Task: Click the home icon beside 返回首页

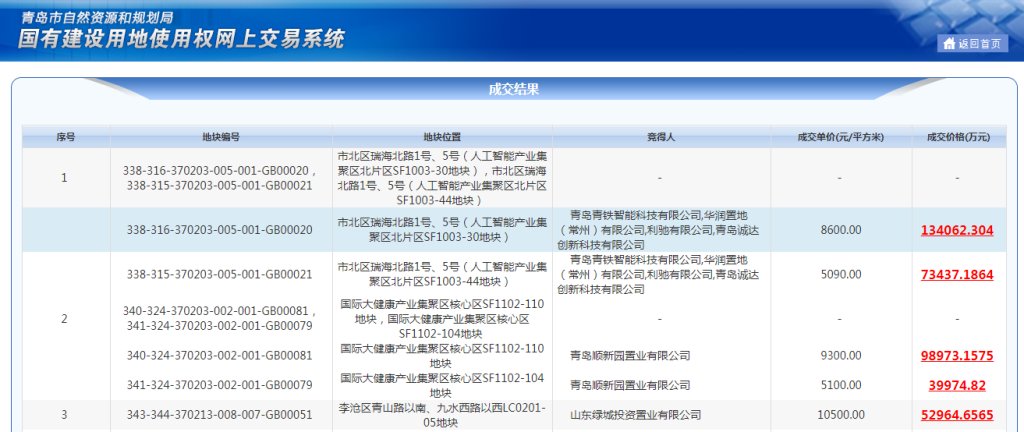Action: [949, 44]
